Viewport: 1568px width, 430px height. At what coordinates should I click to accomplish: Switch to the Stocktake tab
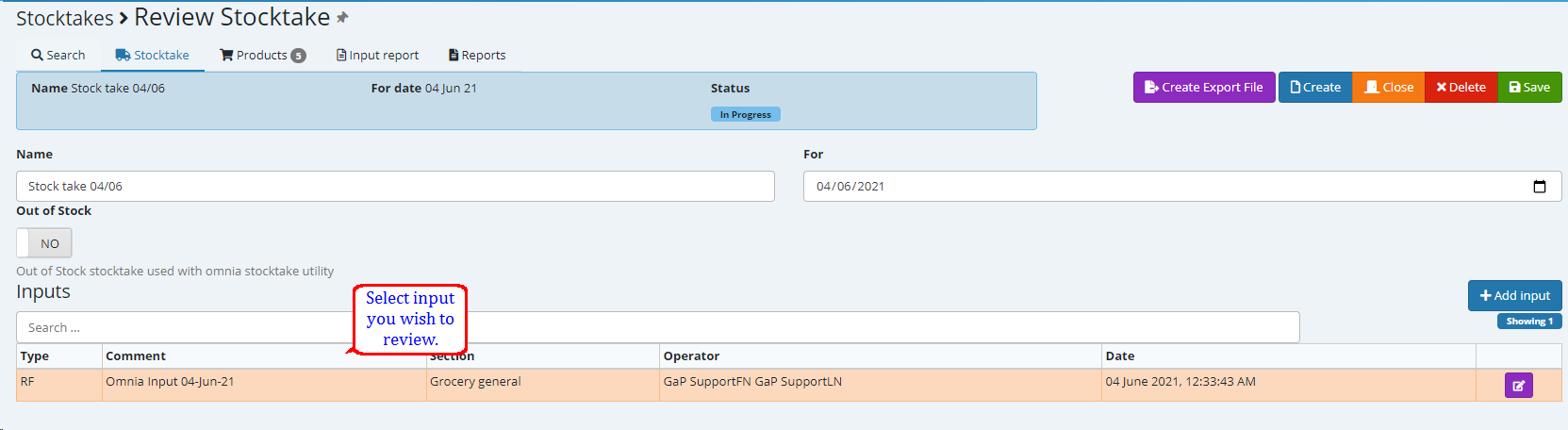click(x=153, y=56)
